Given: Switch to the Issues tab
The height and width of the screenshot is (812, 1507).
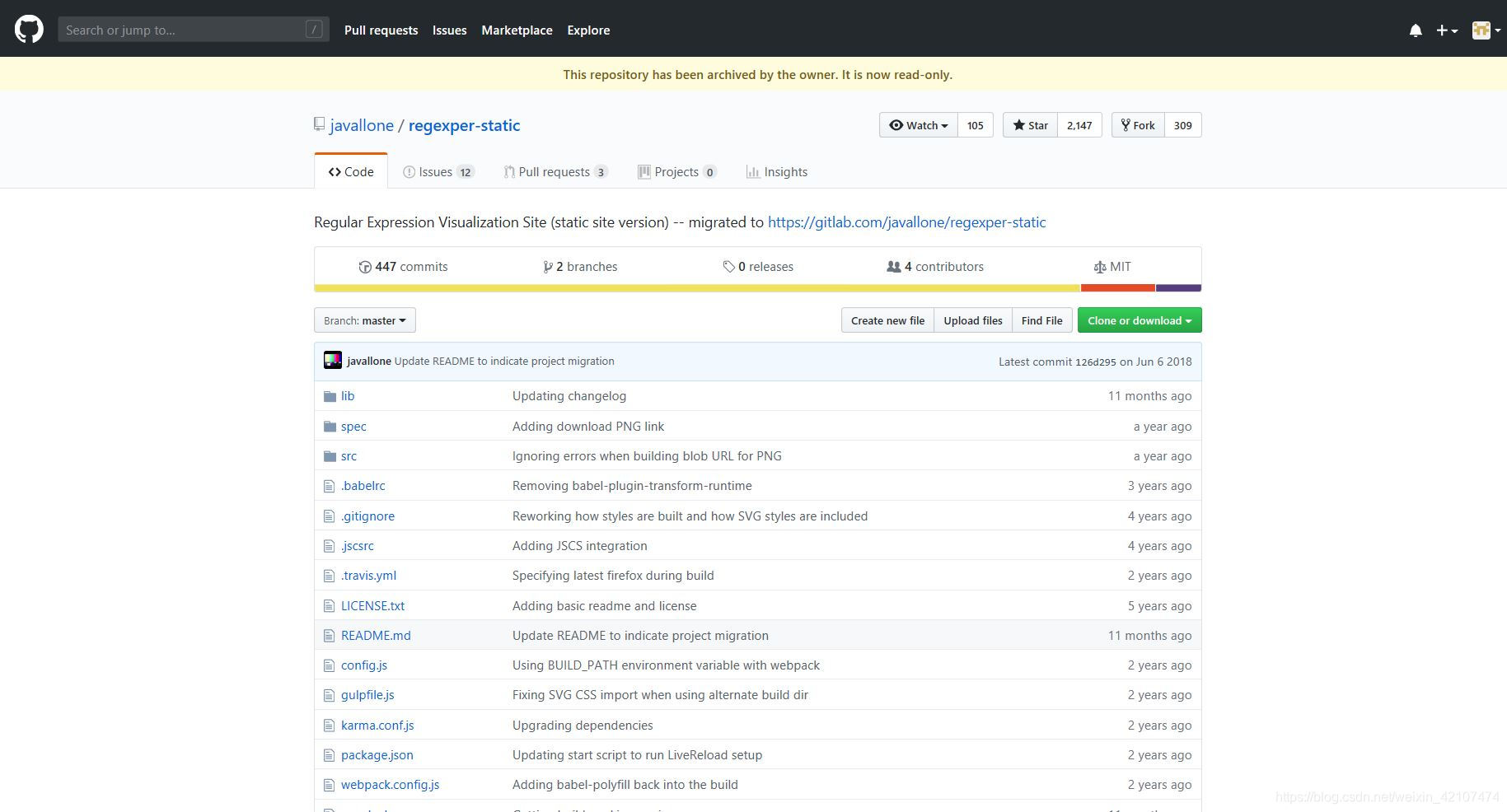Looking at the screenshot, I should (x=438, y=171).
